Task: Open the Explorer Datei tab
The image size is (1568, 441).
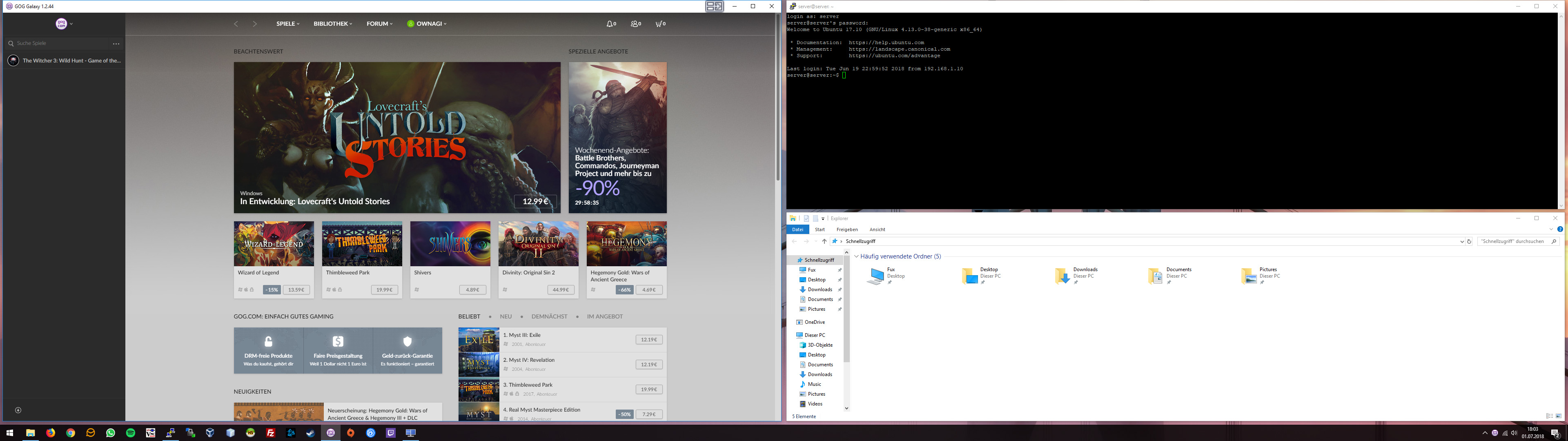Action: (797, 229)
